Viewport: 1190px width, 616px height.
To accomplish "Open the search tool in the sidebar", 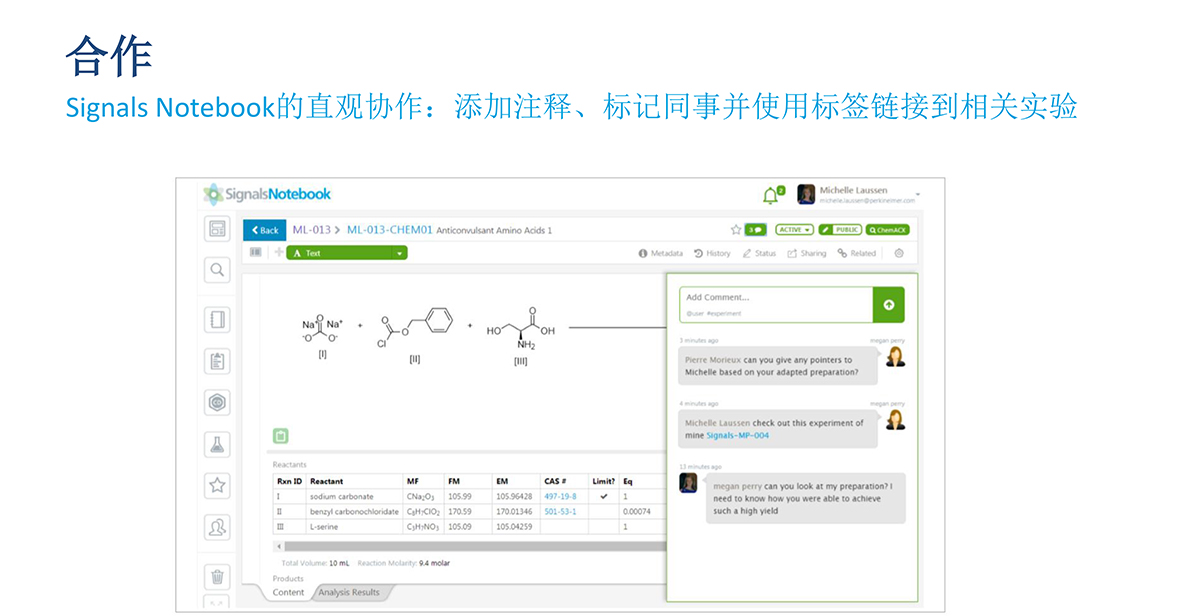I will pyautogui.click(x=217, y=270).
